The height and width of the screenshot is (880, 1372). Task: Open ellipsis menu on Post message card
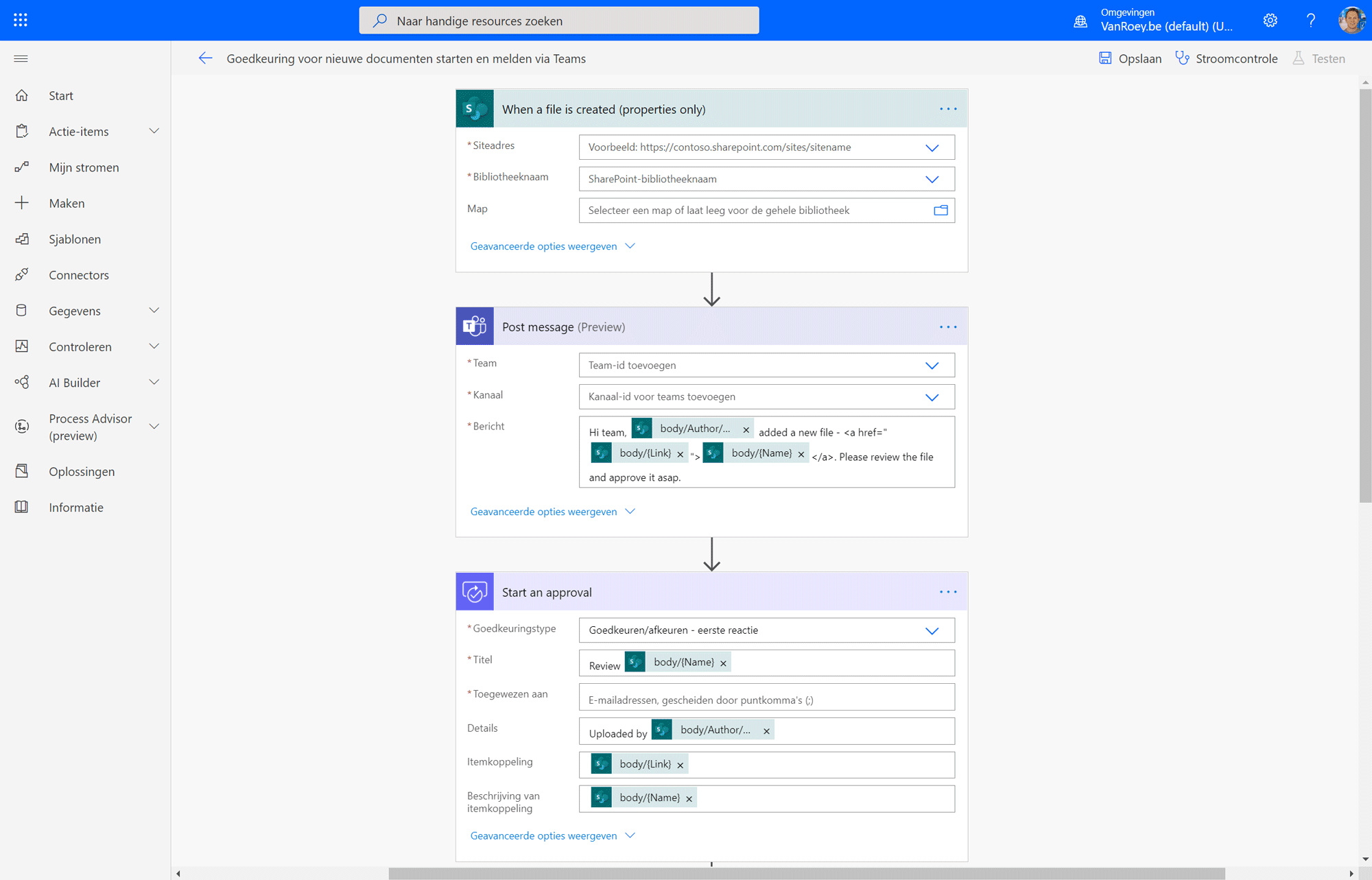948,327
